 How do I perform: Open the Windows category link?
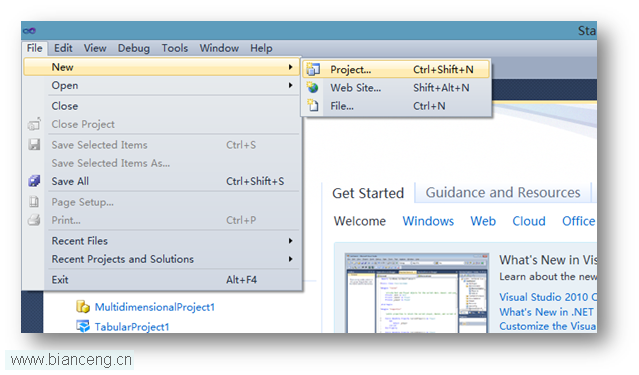[428, 221]
